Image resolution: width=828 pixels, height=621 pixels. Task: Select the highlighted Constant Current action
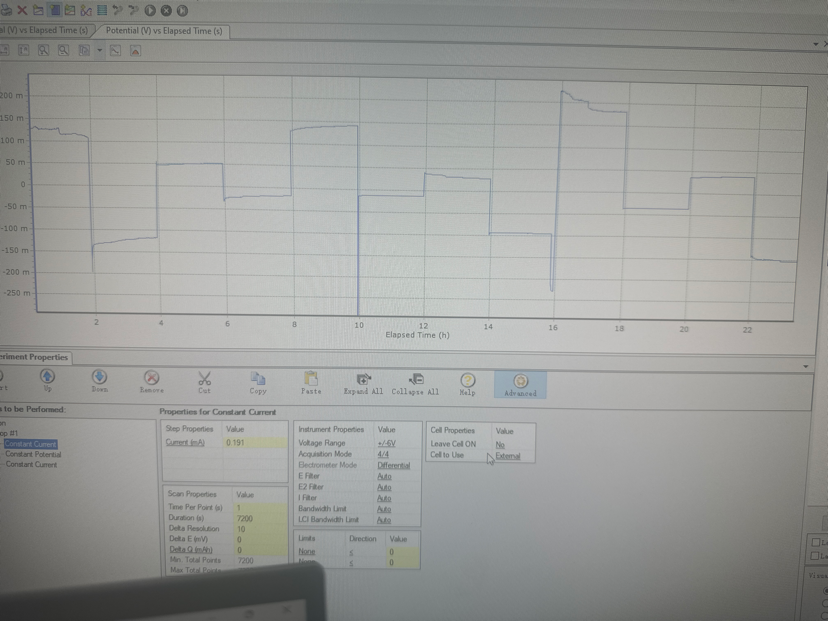[x=31, y=444]
